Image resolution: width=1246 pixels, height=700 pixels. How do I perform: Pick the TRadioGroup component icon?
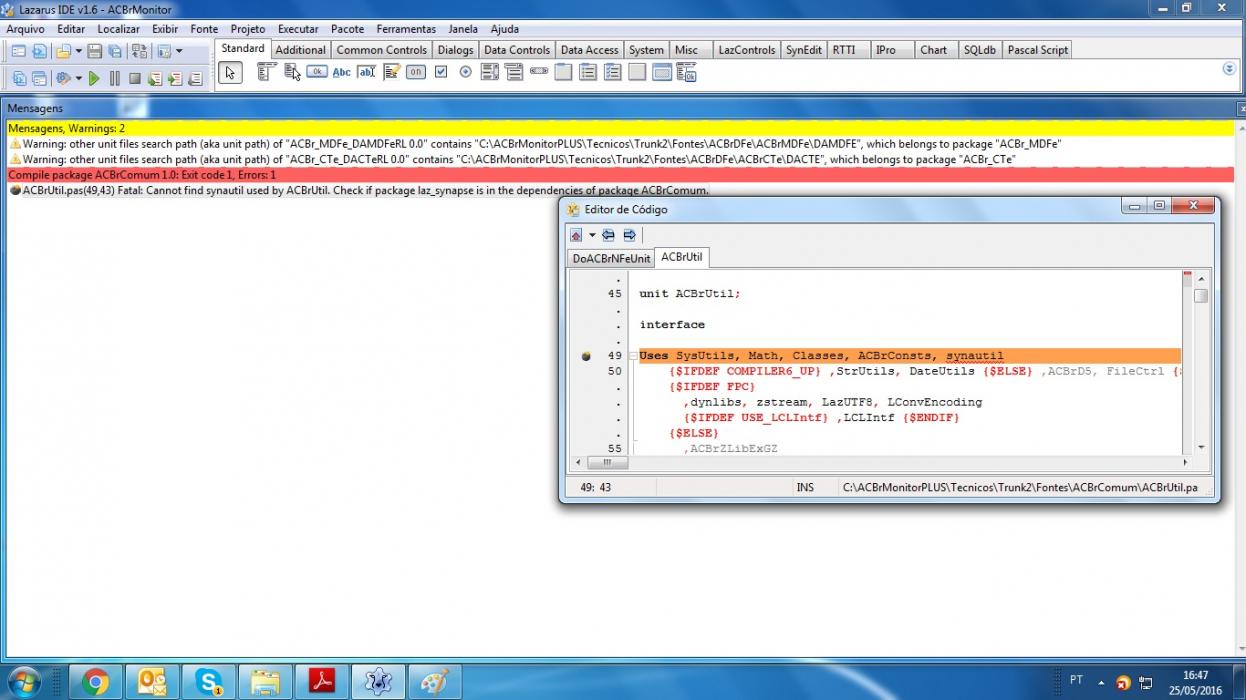(588, 72)
